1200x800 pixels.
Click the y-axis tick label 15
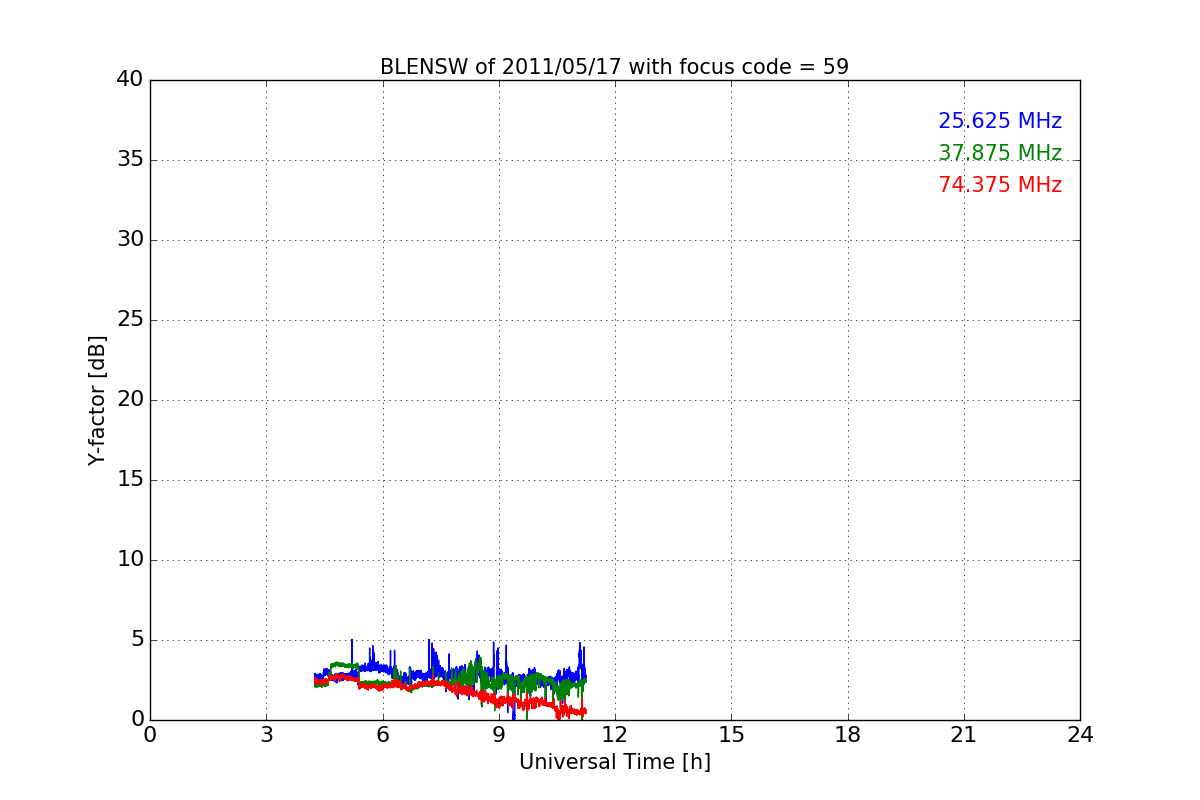click(x=130, y=480)
